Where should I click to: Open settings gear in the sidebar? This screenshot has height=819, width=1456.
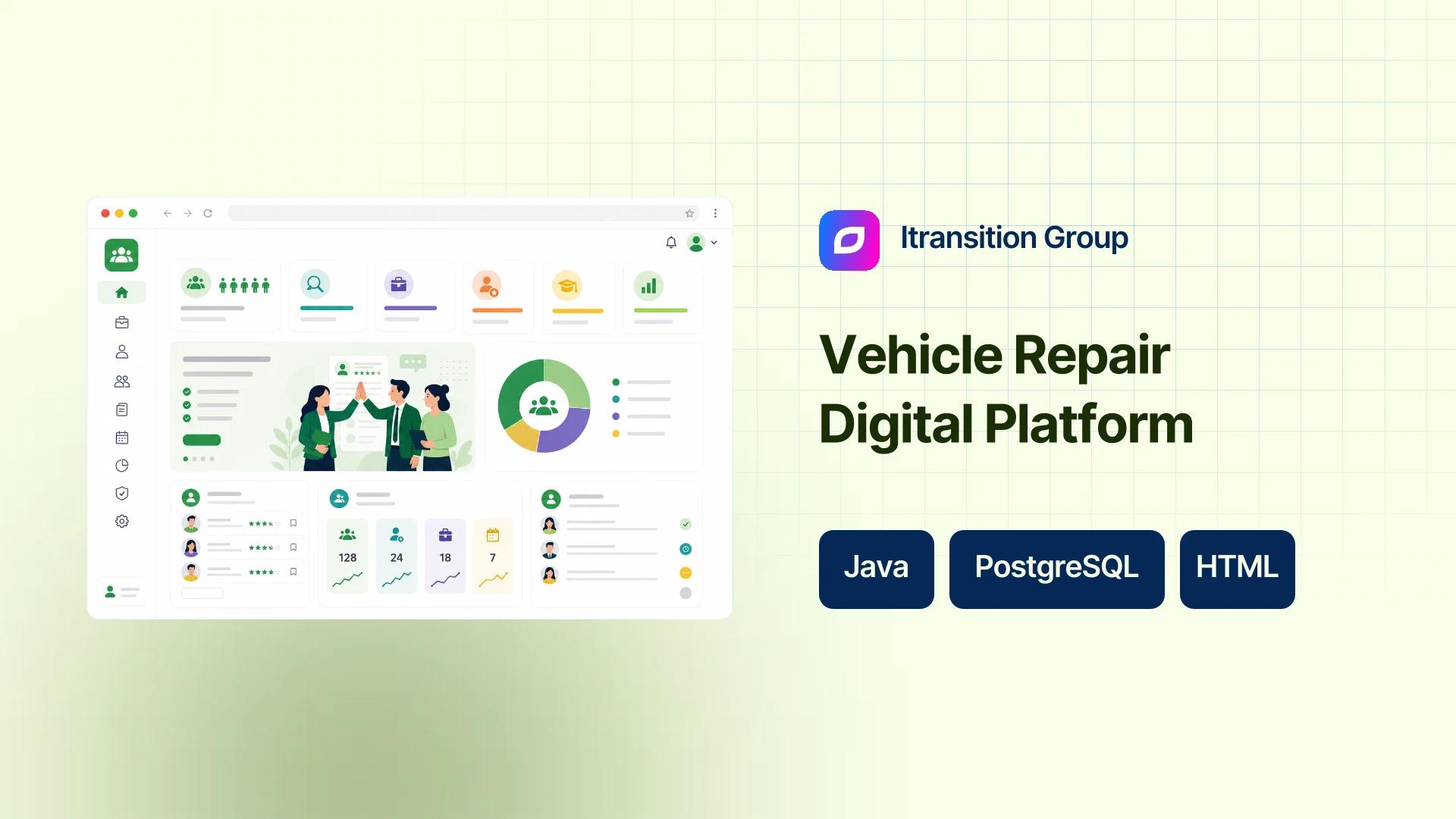[x=121, y=522]
